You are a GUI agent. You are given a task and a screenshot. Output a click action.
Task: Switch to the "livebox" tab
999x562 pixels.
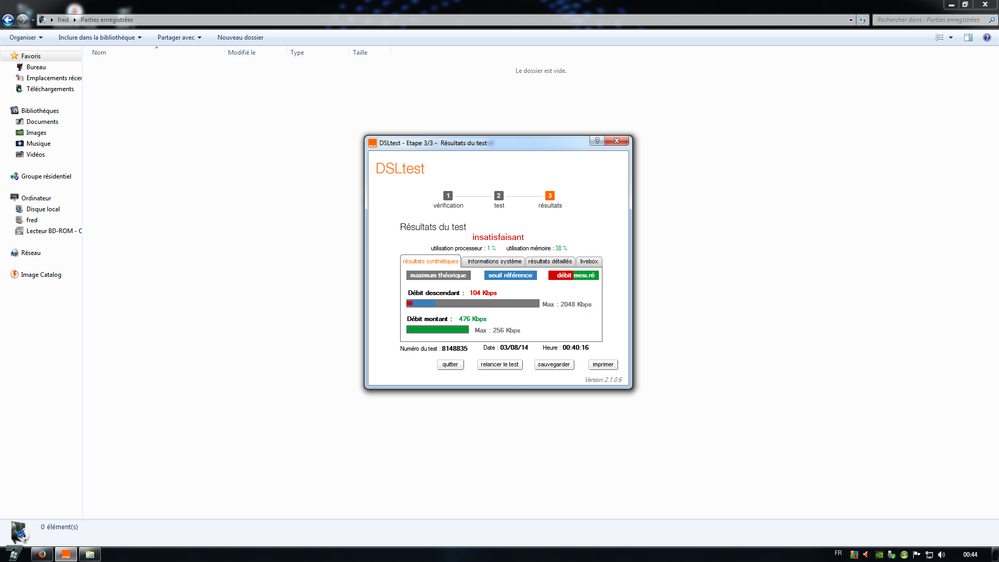(x=589, y=261)
